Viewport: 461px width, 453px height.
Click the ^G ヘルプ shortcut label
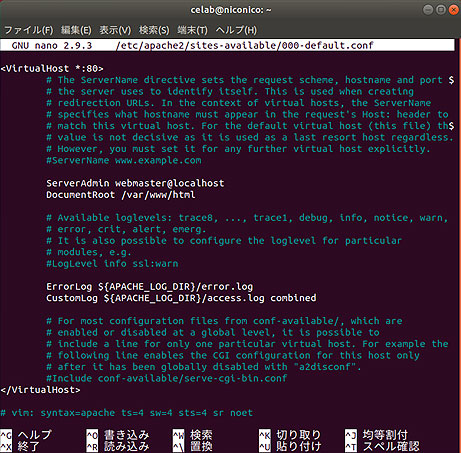pyautogui.click(x=26, y=435)
